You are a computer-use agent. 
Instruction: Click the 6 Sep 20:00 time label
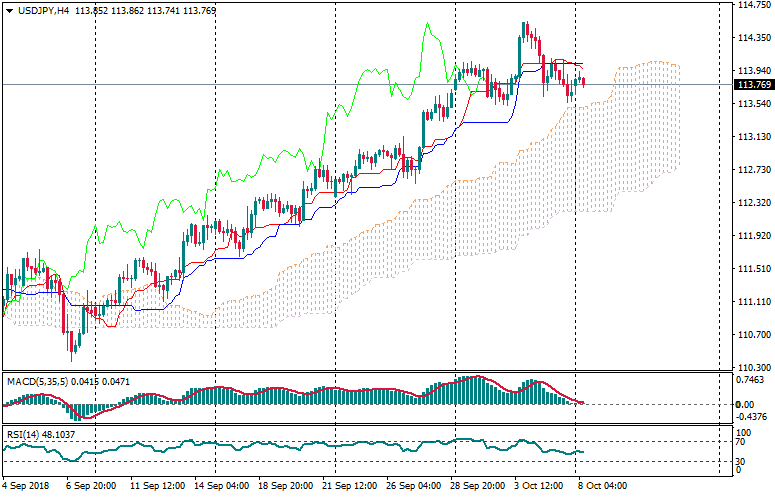[x=91, y=486]
